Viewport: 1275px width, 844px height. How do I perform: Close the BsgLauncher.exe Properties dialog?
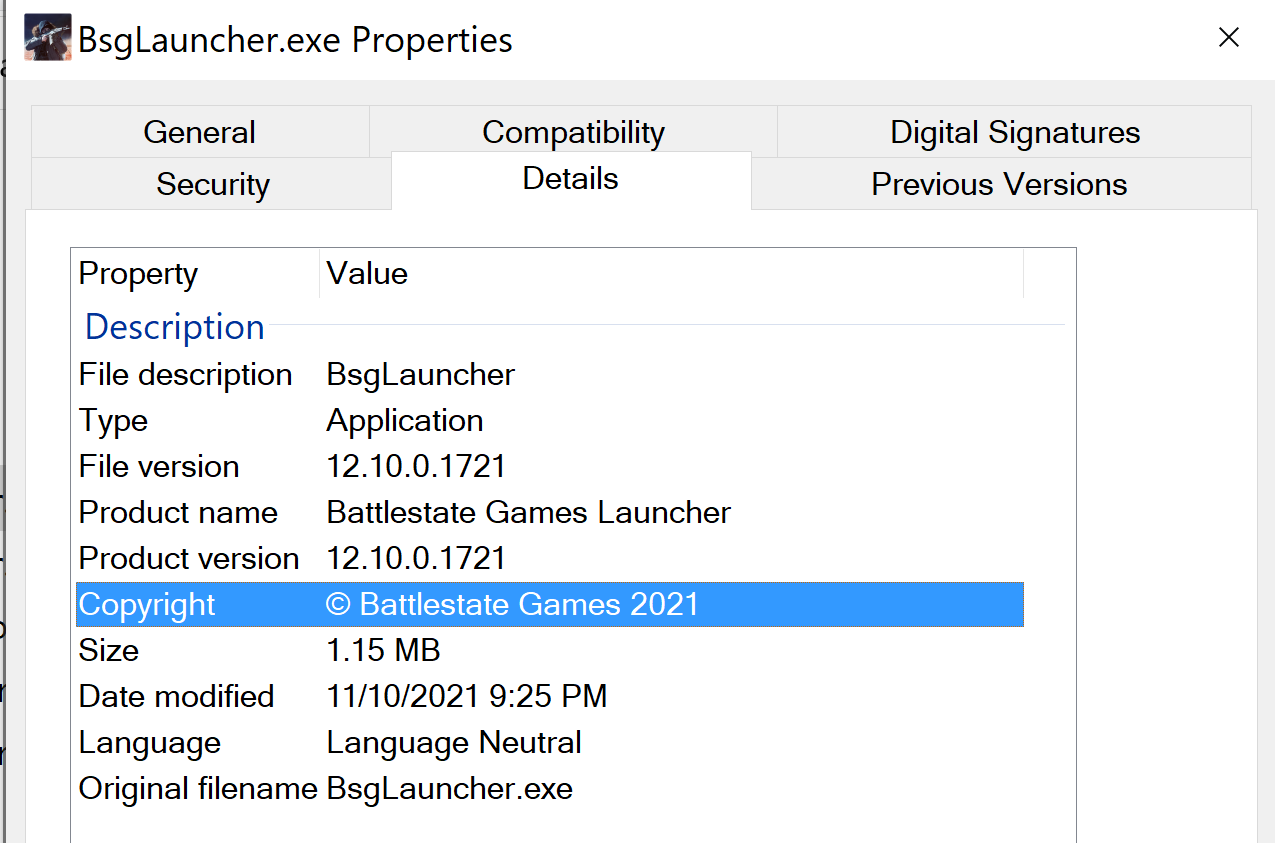click(1229, 38)
